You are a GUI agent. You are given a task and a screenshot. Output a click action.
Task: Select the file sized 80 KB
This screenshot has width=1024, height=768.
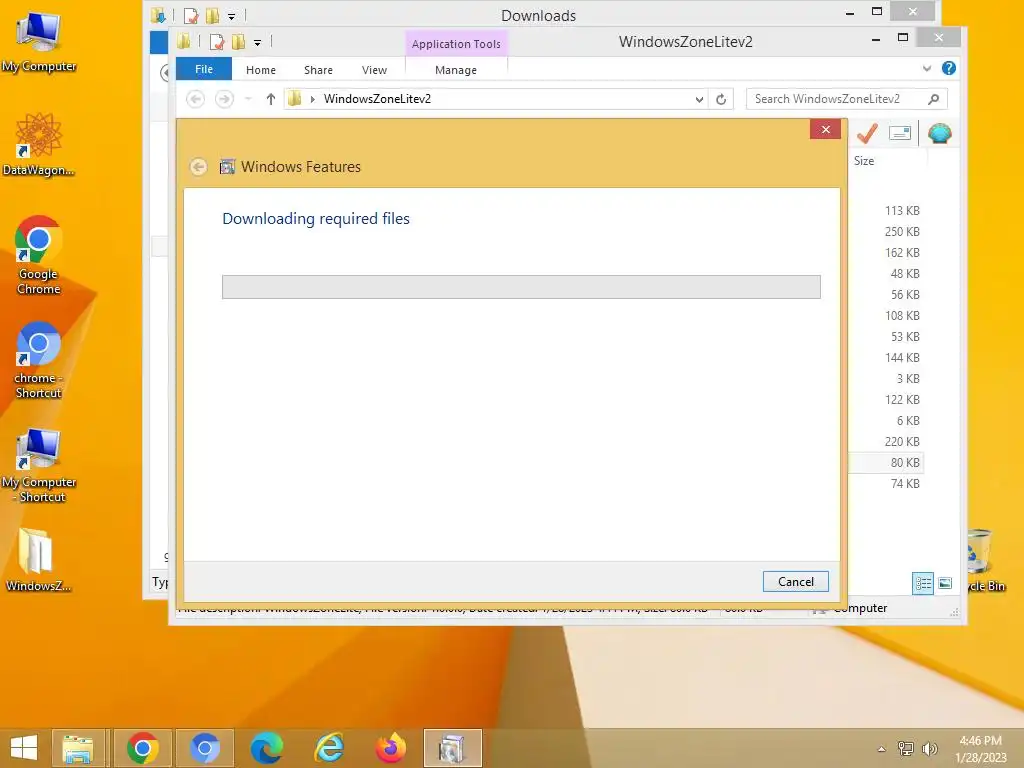click(x=904, y=463)
